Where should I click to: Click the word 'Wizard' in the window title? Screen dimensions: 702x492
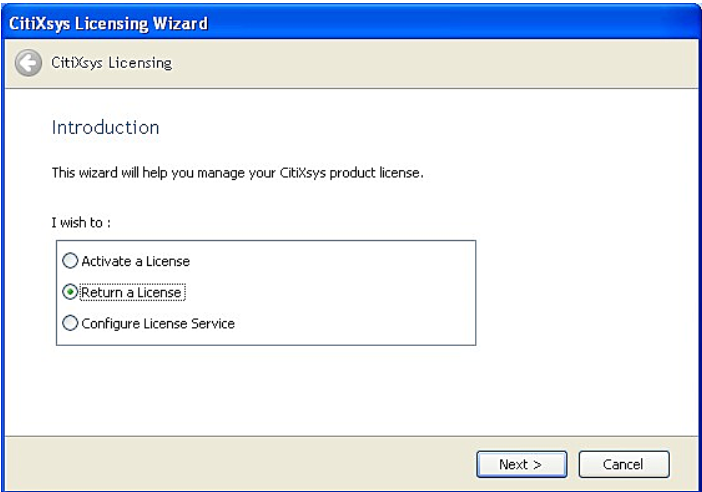[x=180, y=23]
